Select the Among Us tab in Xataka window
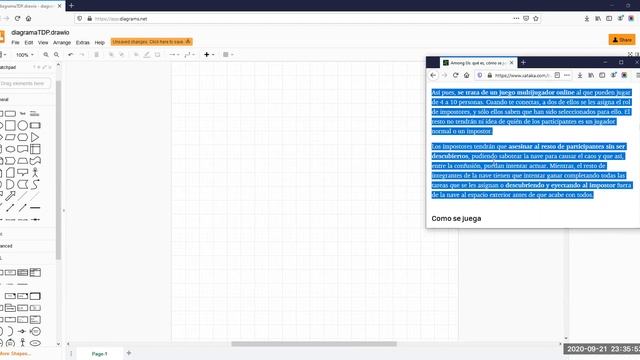The image size is (640, 360). [478, 63]
